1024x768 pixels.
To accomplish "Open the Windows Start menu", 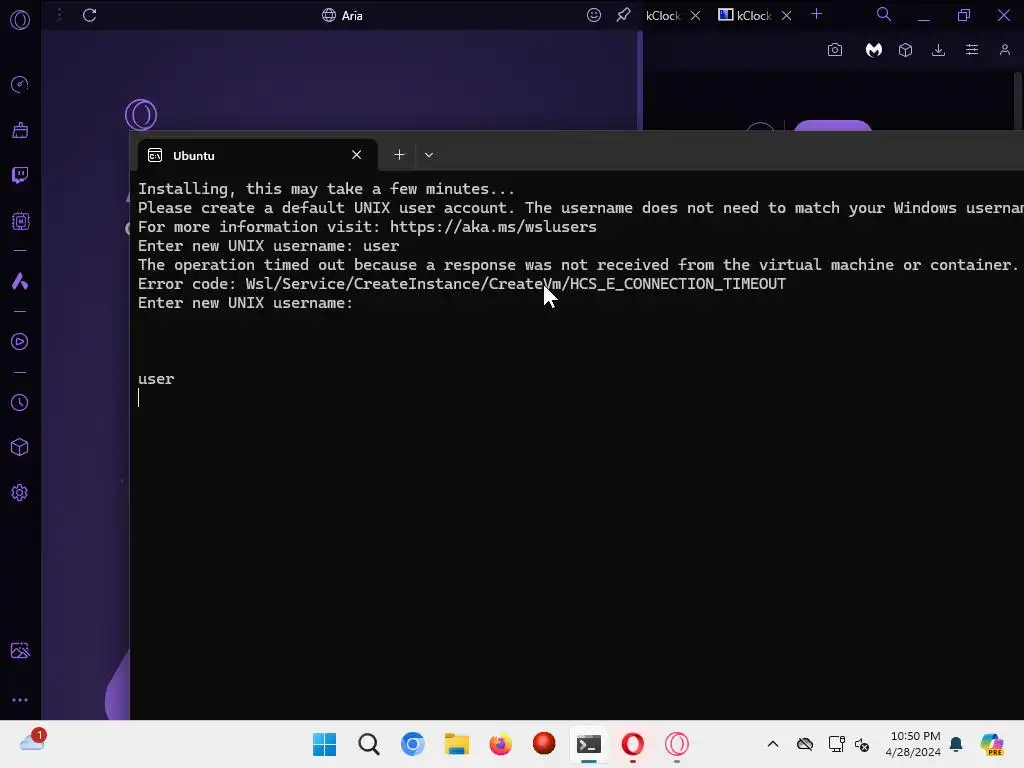I will click(325, 744).
